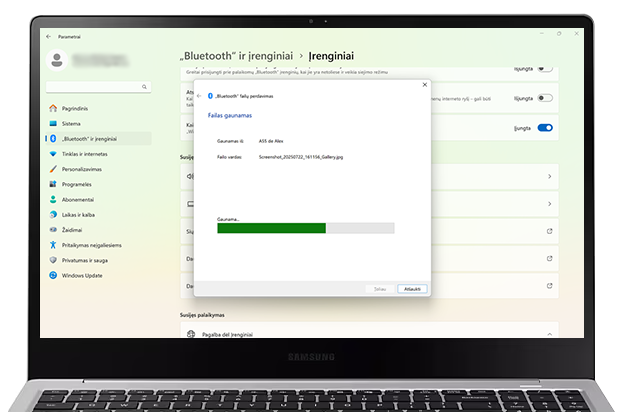Viewport: 623px width, 412px height.
Task: Open Programėlės apps section
Action: coord(77,184)
